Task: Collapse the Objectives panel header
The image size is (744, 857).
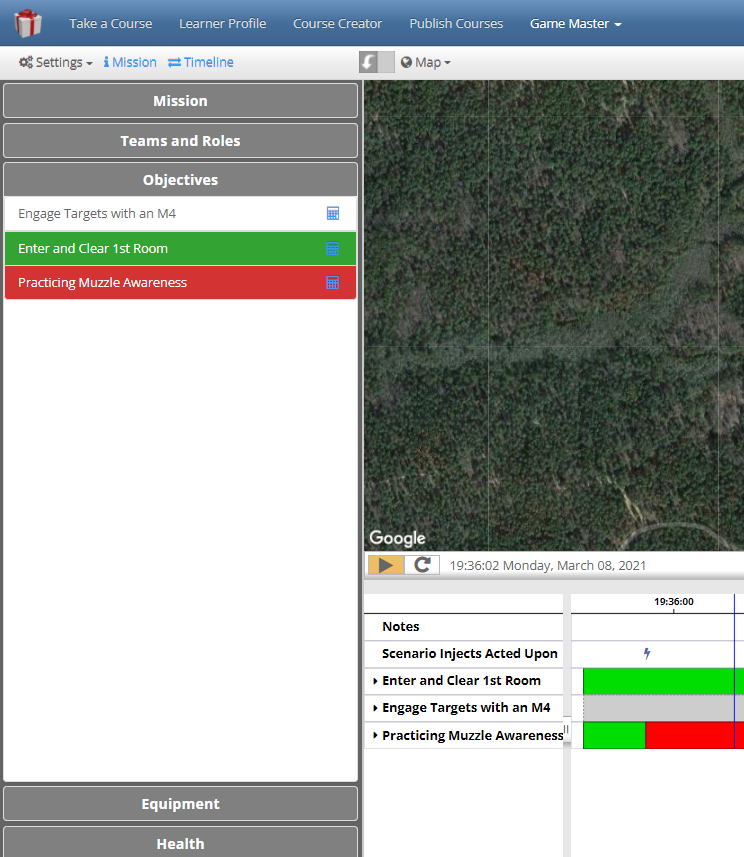Action: (x=180, y=180)
